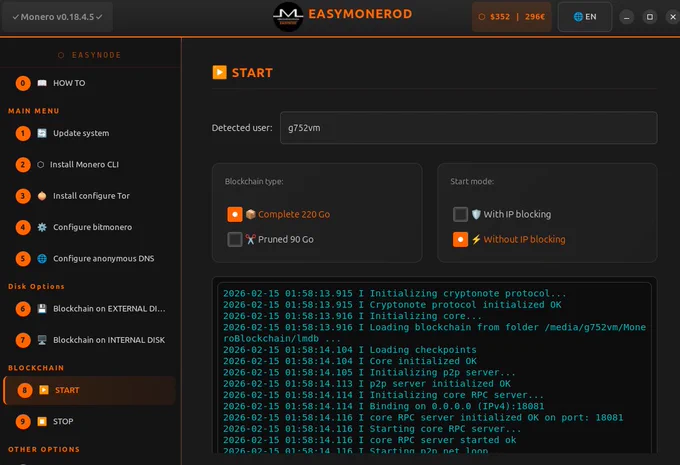
Task: Click the monitor icon for INTERNAL DISK
Action: [42, 340]
